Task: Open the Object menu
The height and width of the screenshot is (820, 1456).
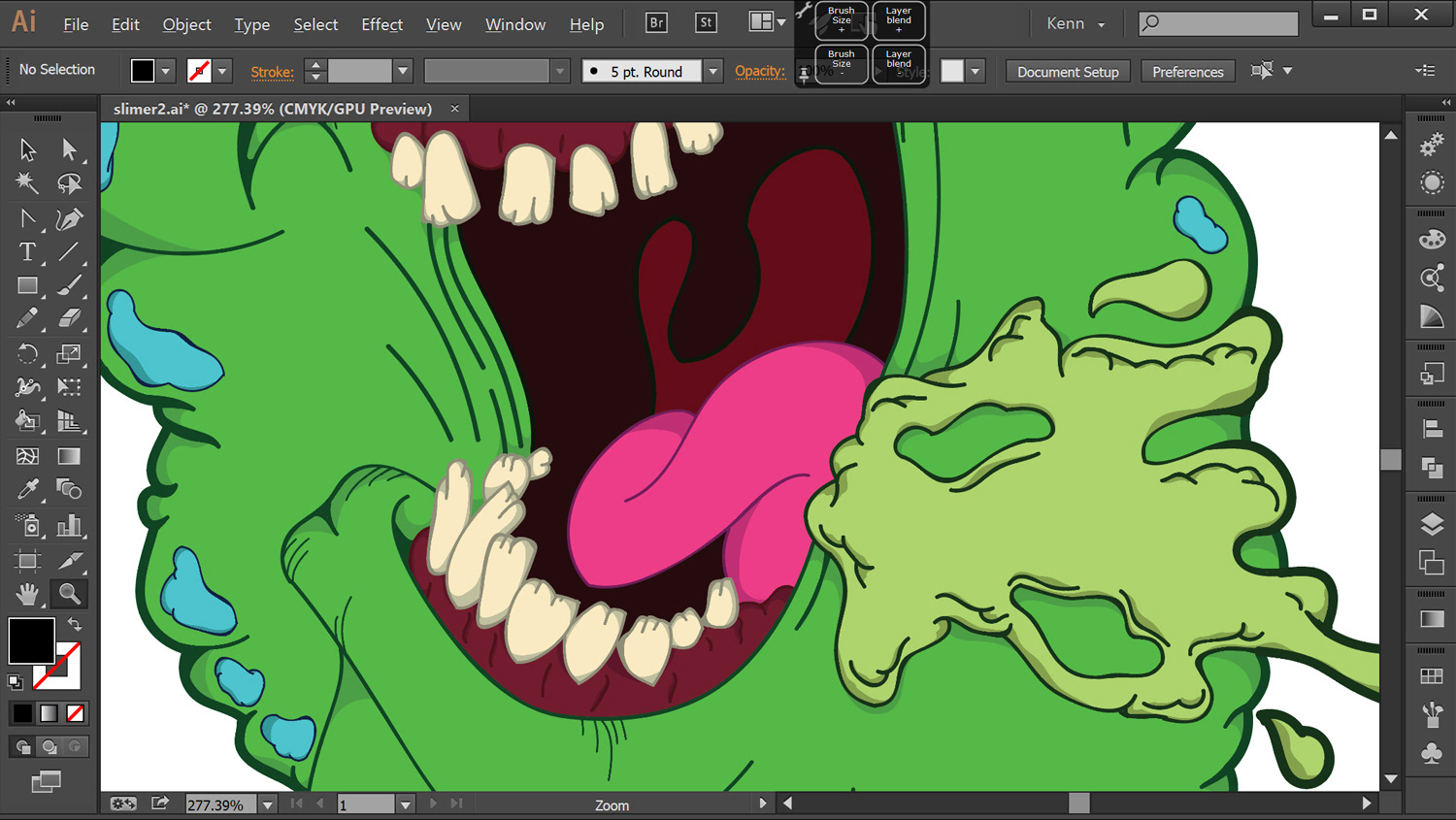Action: coord(186,24)
